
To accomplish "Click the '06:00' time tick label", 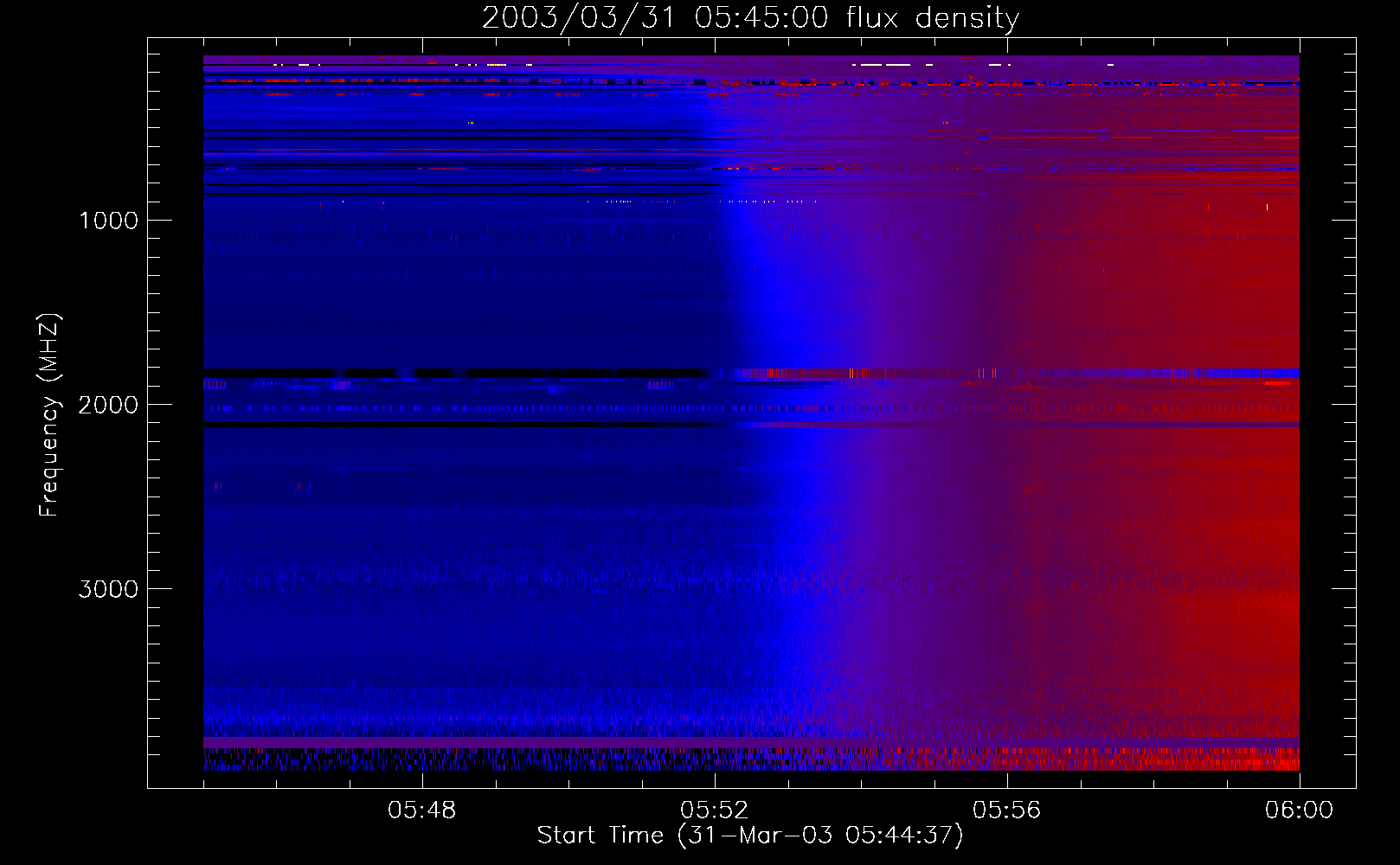I will [x=1300, y=811].
